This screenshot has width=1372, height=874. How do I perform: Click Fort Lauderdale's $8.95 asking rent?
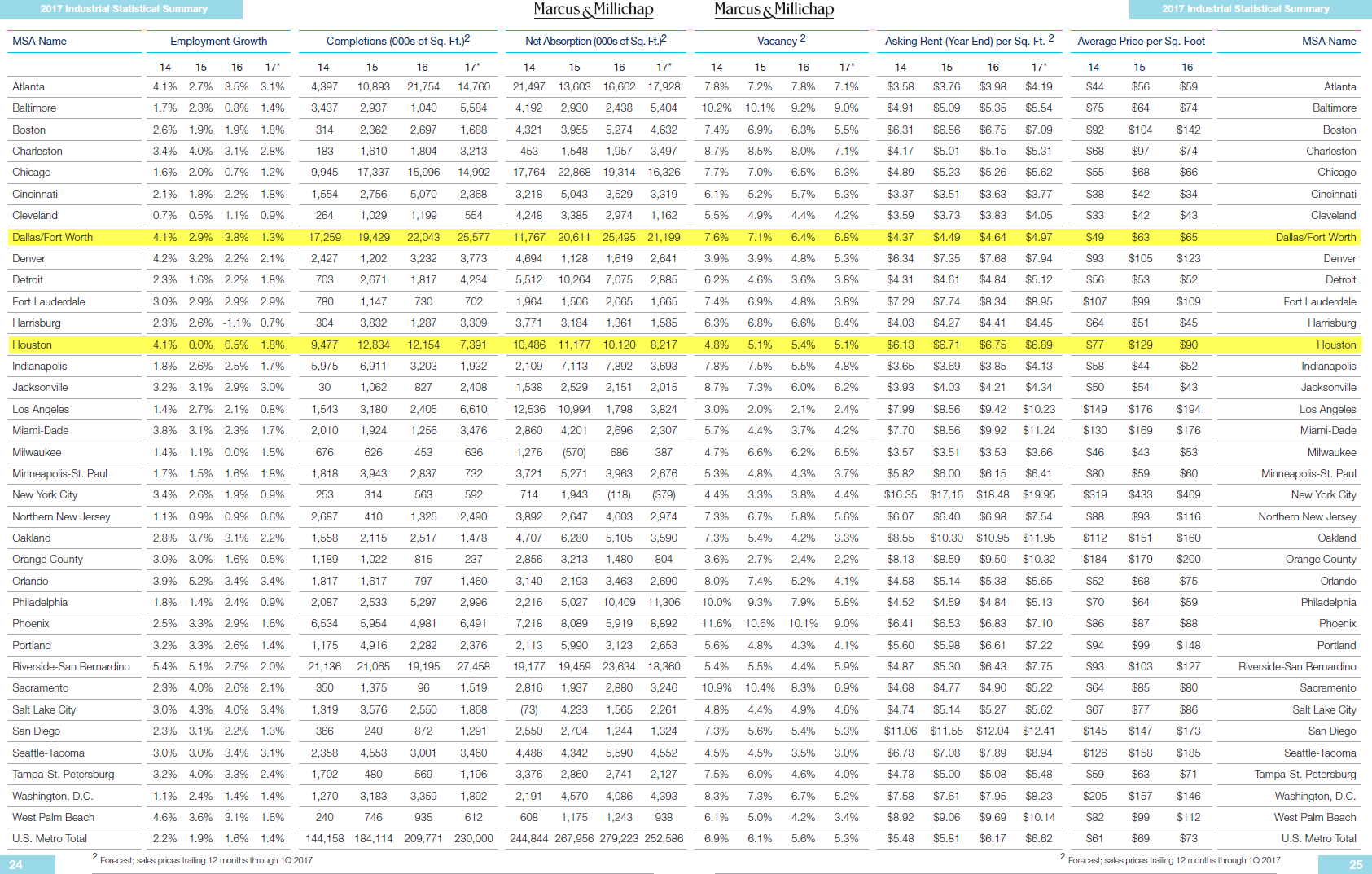click(1039, 301)
